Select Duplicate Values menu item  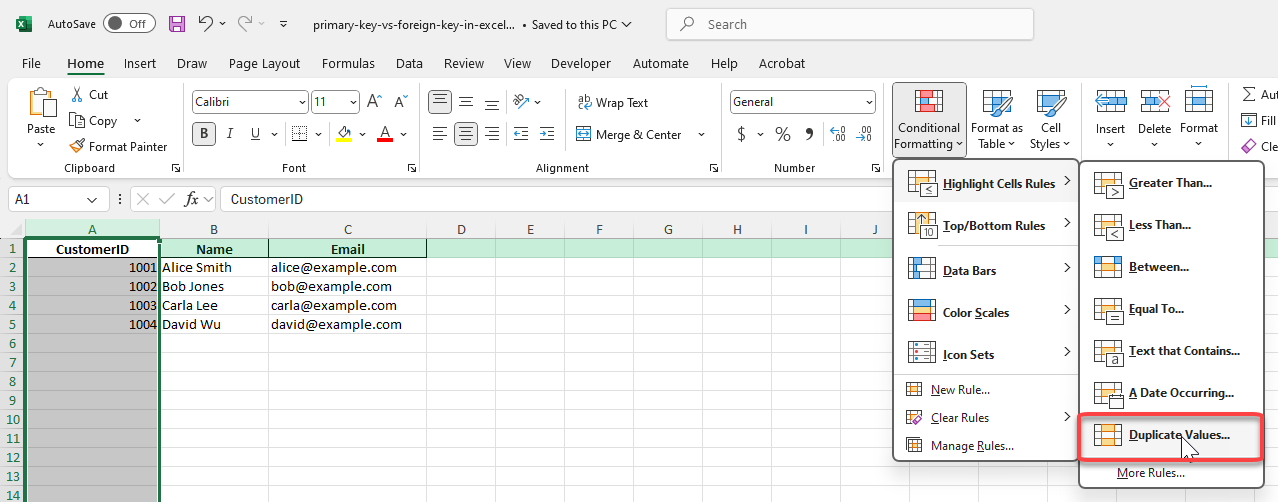tap(1171, 435)
